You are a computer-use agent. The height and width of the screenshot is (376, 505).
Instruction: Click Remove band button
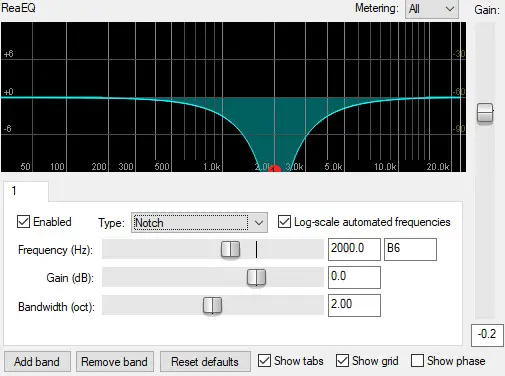tap(114, 362)
